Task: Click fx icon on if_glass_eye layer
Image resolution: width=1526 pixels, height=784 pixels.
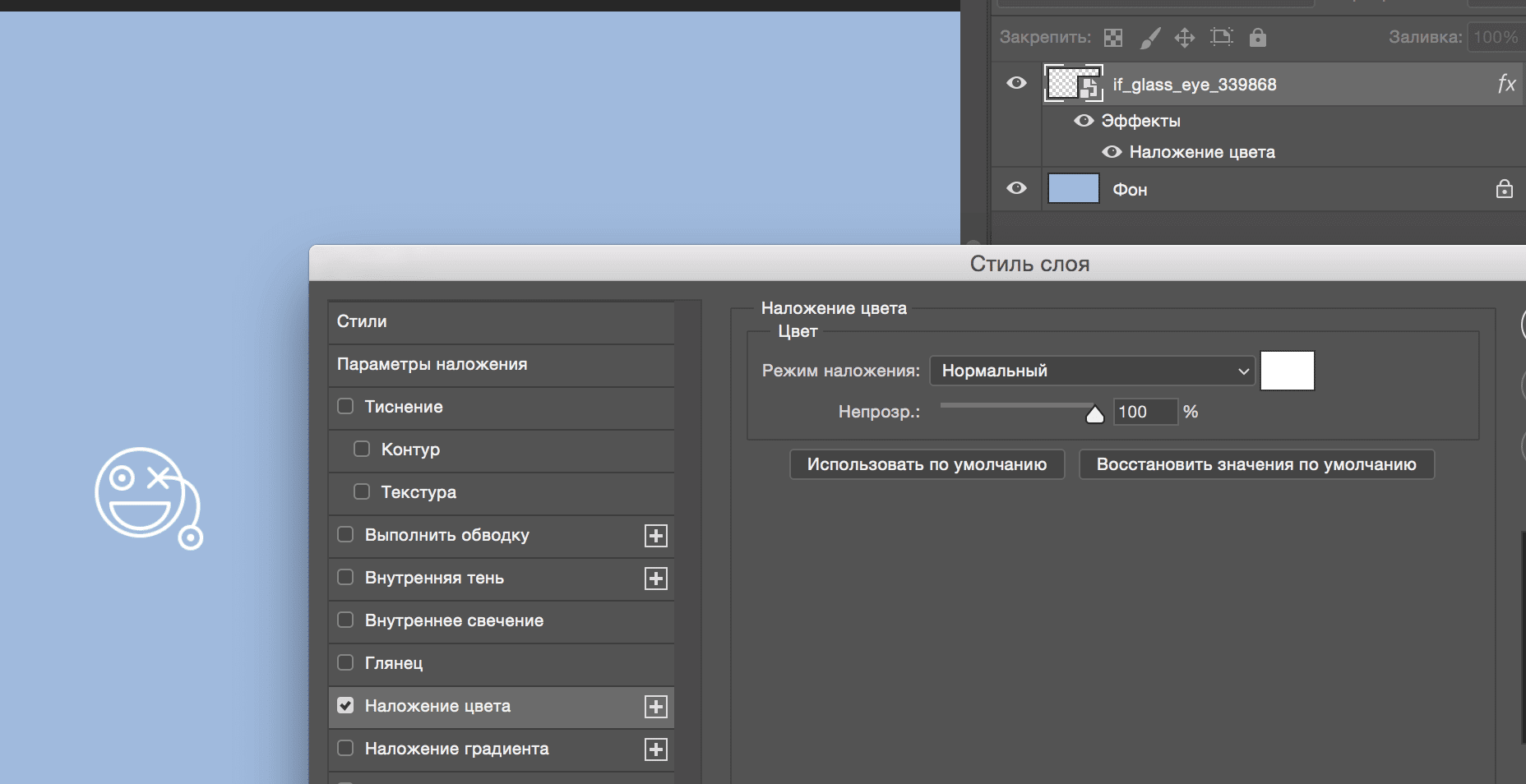Action: click(x=1506, y=84)
